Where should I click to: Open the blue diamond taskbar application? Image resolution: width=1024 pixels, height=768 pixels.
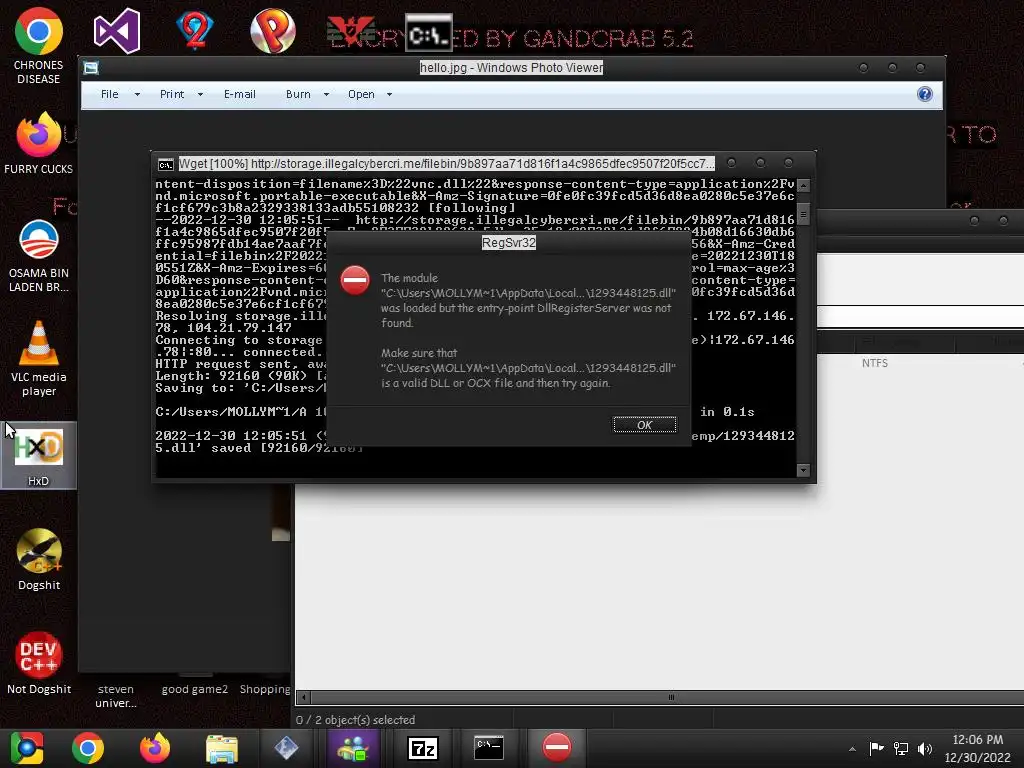pos(286,748)
